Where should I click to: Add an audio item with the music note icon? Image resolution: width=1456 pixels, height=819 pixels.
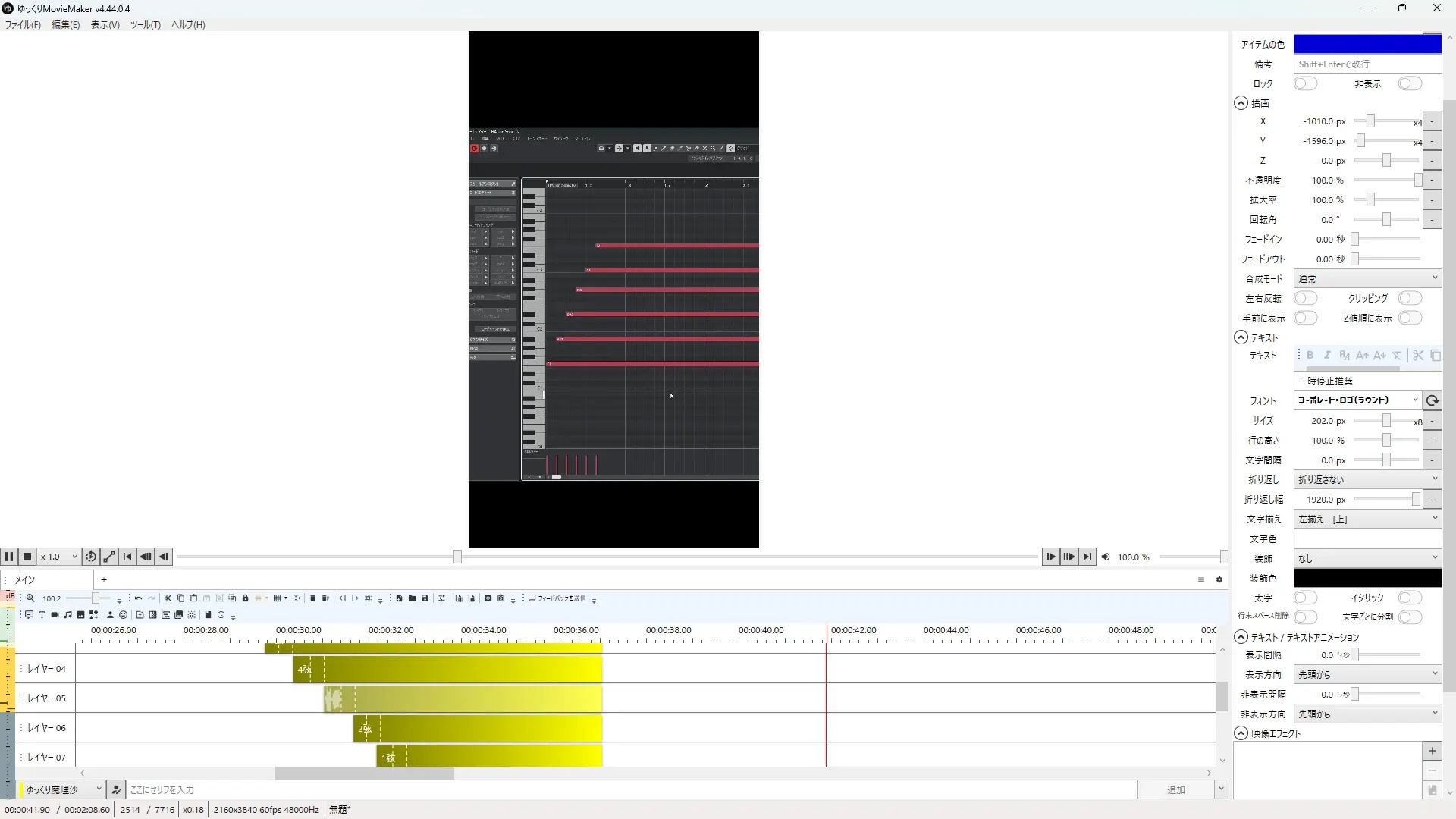click(x=67, y=615)
